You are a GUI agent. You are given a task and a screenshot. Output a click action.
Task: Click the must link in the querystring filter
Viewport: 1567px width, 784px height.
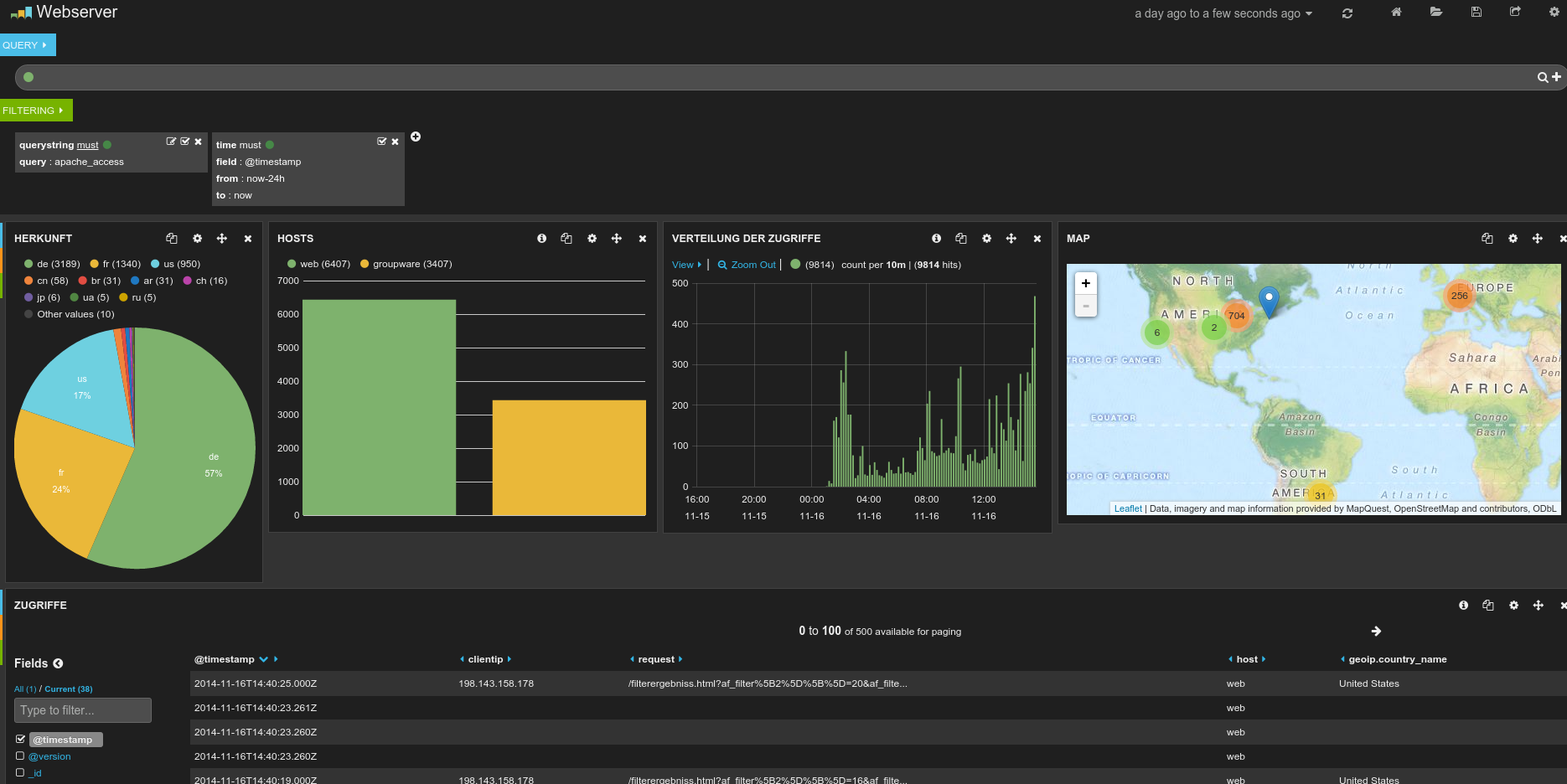[88, 145]
